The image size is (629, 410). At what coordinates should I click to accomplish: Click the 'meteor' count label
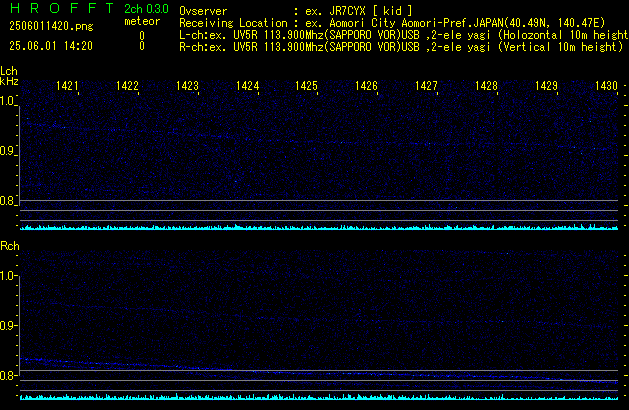click(142, 21)
